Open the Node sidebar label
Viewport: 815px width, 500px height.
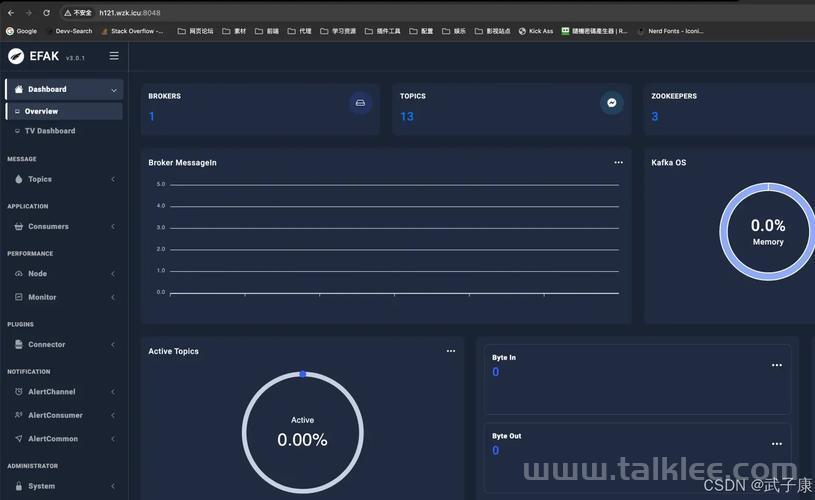click(x=37, y=274)
